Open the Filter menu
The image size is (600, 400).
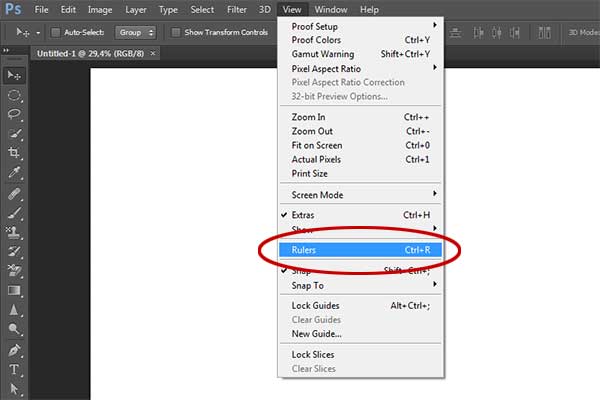(236, 10)
